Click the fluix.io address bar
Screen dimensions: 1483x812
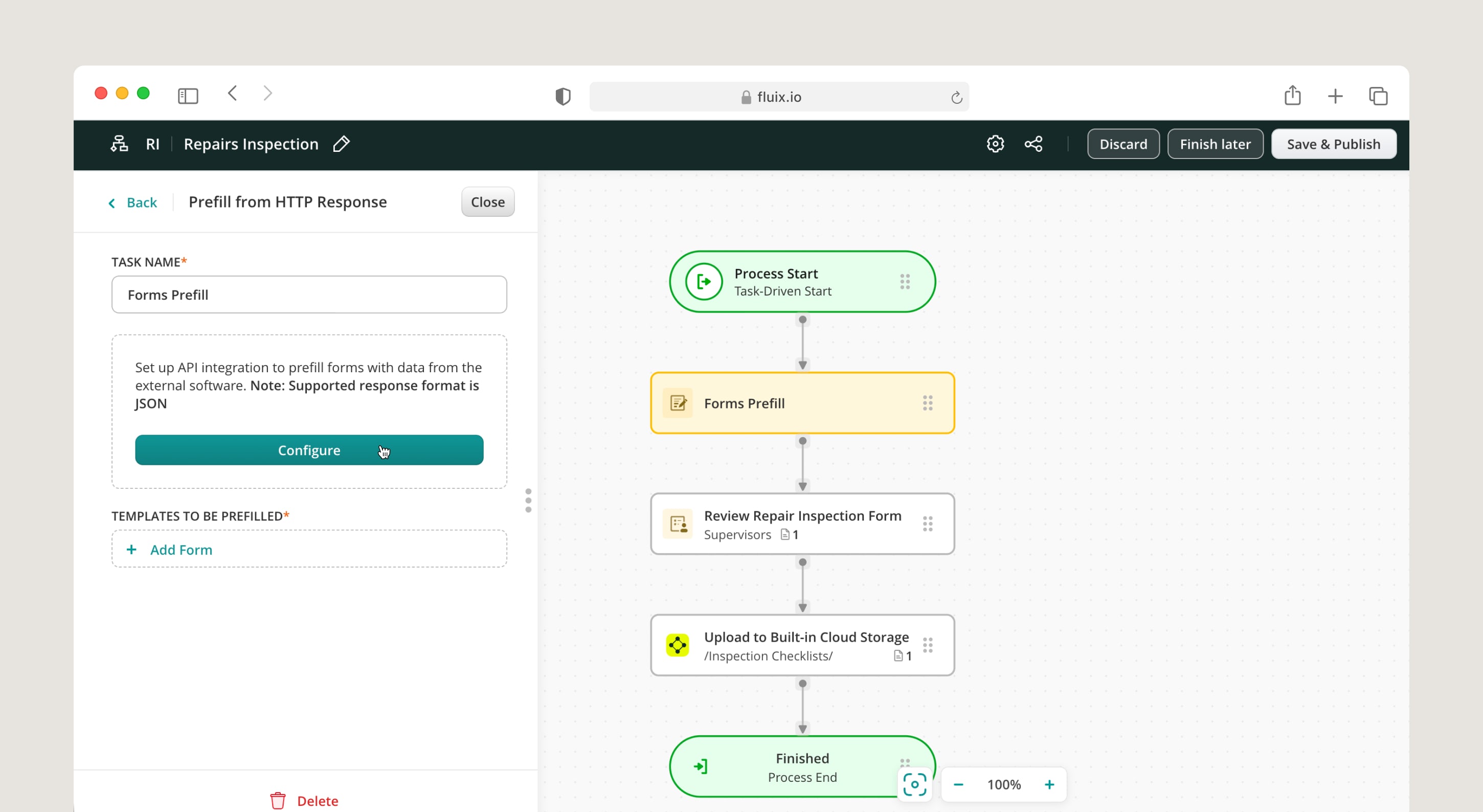tap(778, 97)
